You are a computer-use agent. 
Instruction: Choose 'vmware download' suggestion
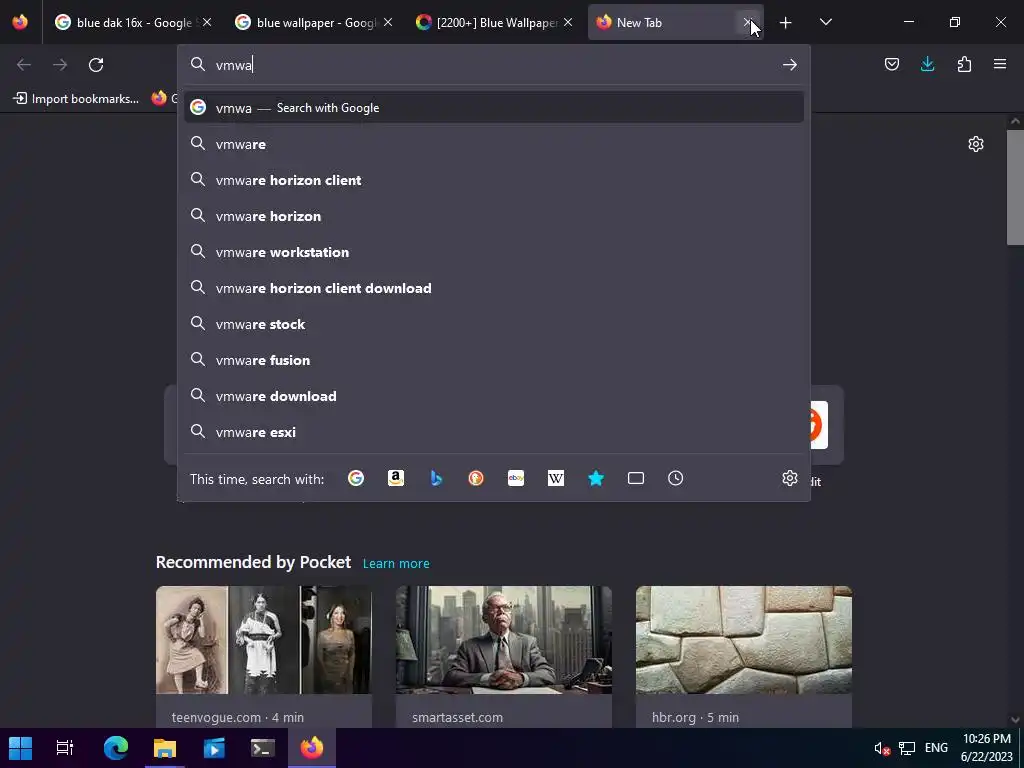[x=494, y=396]
